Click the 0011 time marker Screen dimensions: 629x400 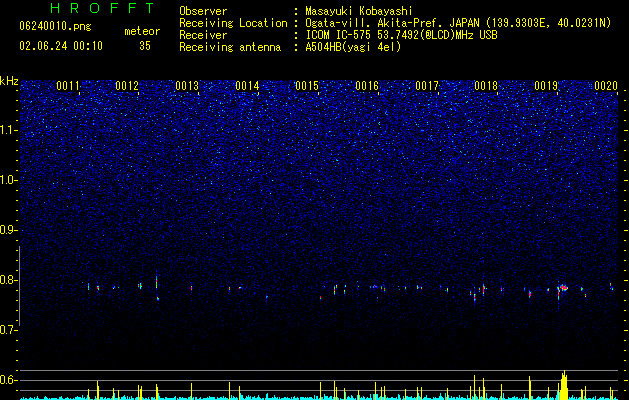pos(68,86)
